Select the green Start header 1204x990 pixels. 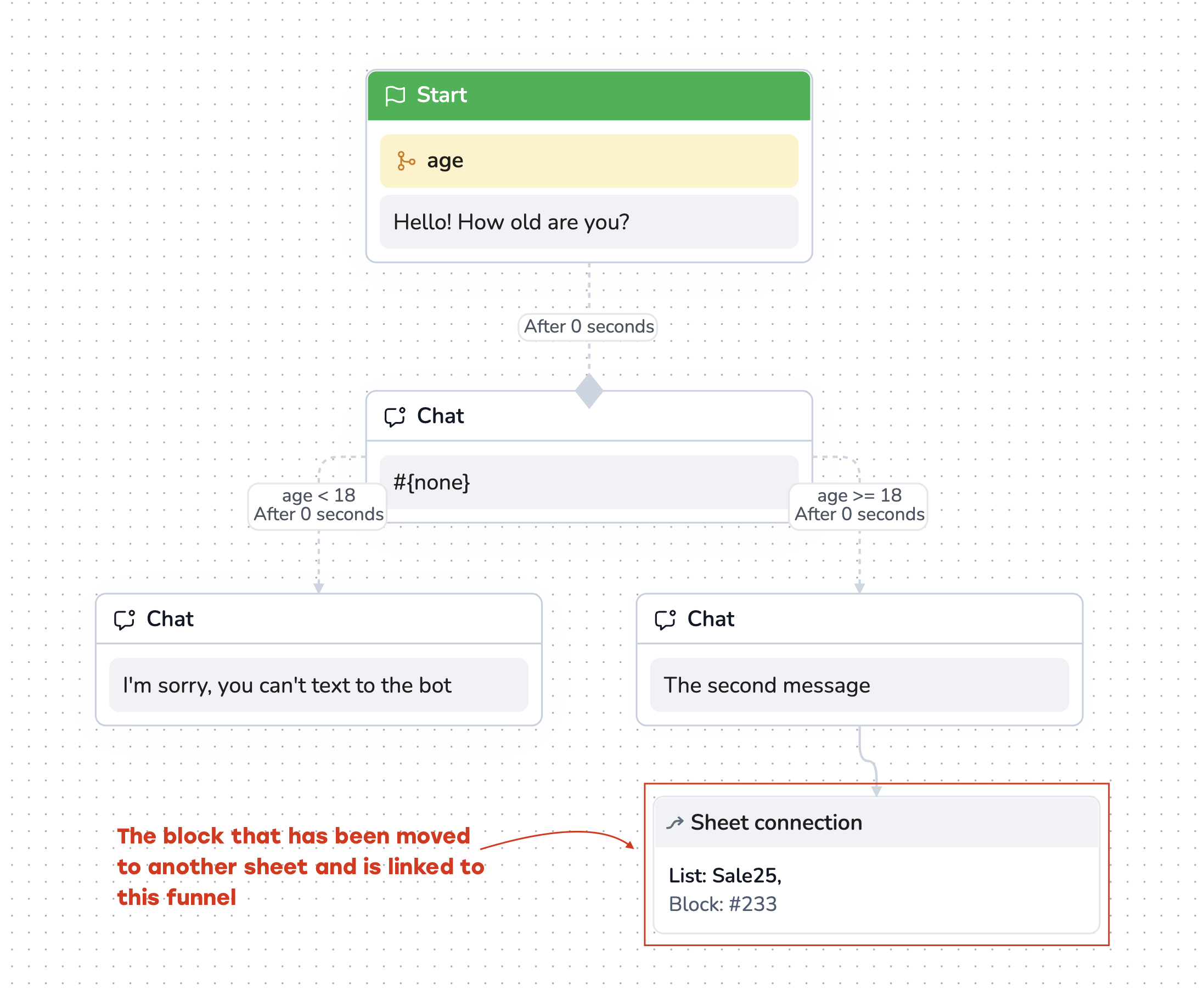pyautogui.click(x=589, y=95)
